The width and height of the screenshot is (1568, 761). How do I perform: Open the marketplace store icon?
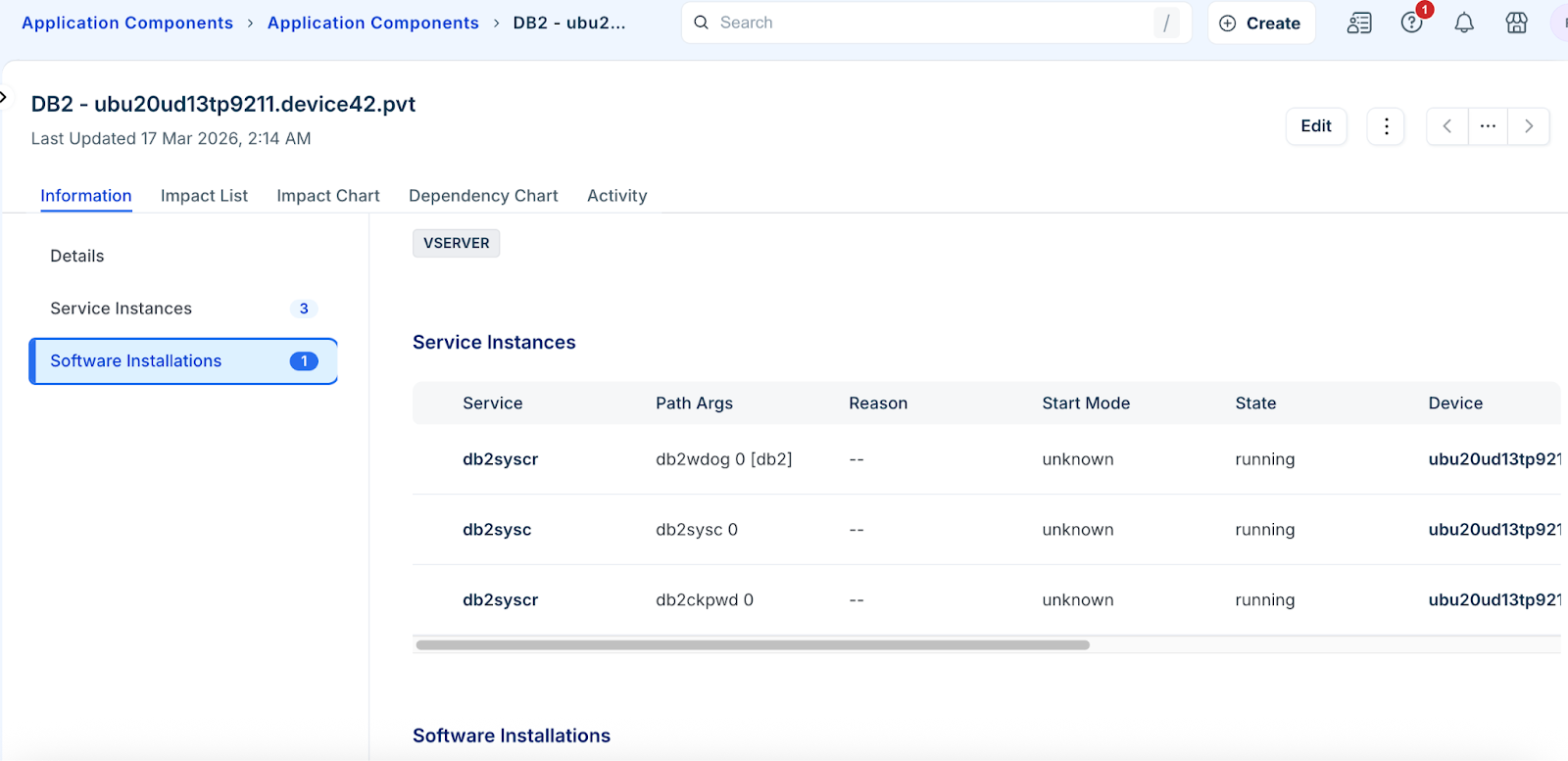point(1516,24)
